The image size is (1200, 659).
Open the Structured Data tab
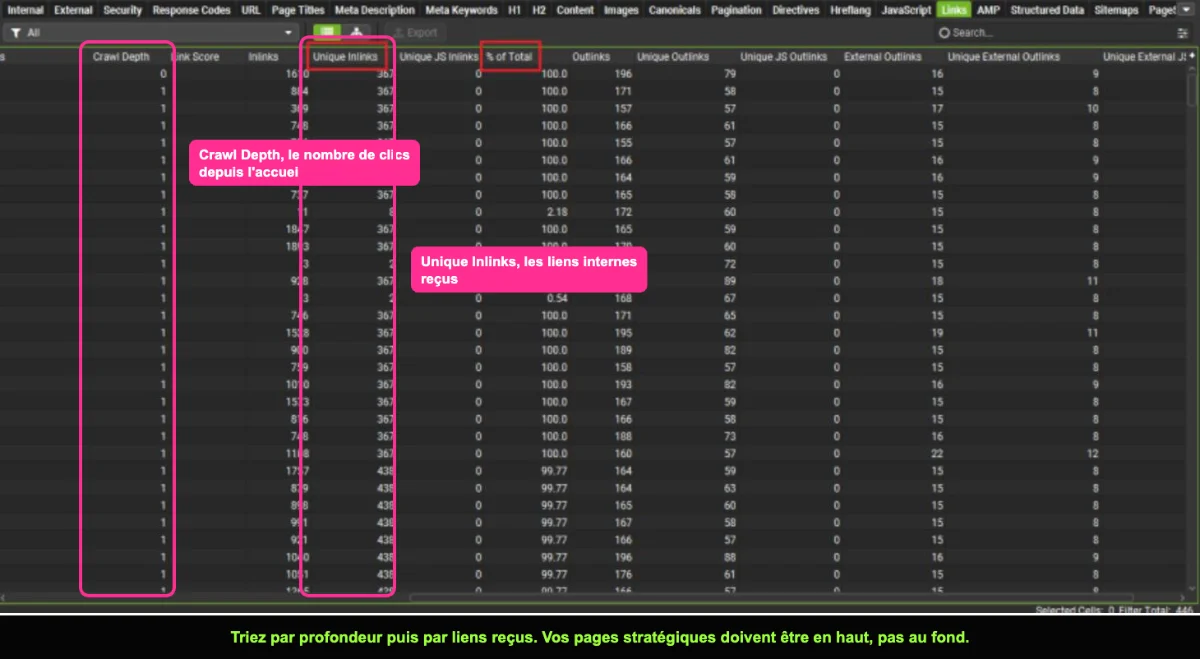tap(1047, 10)
